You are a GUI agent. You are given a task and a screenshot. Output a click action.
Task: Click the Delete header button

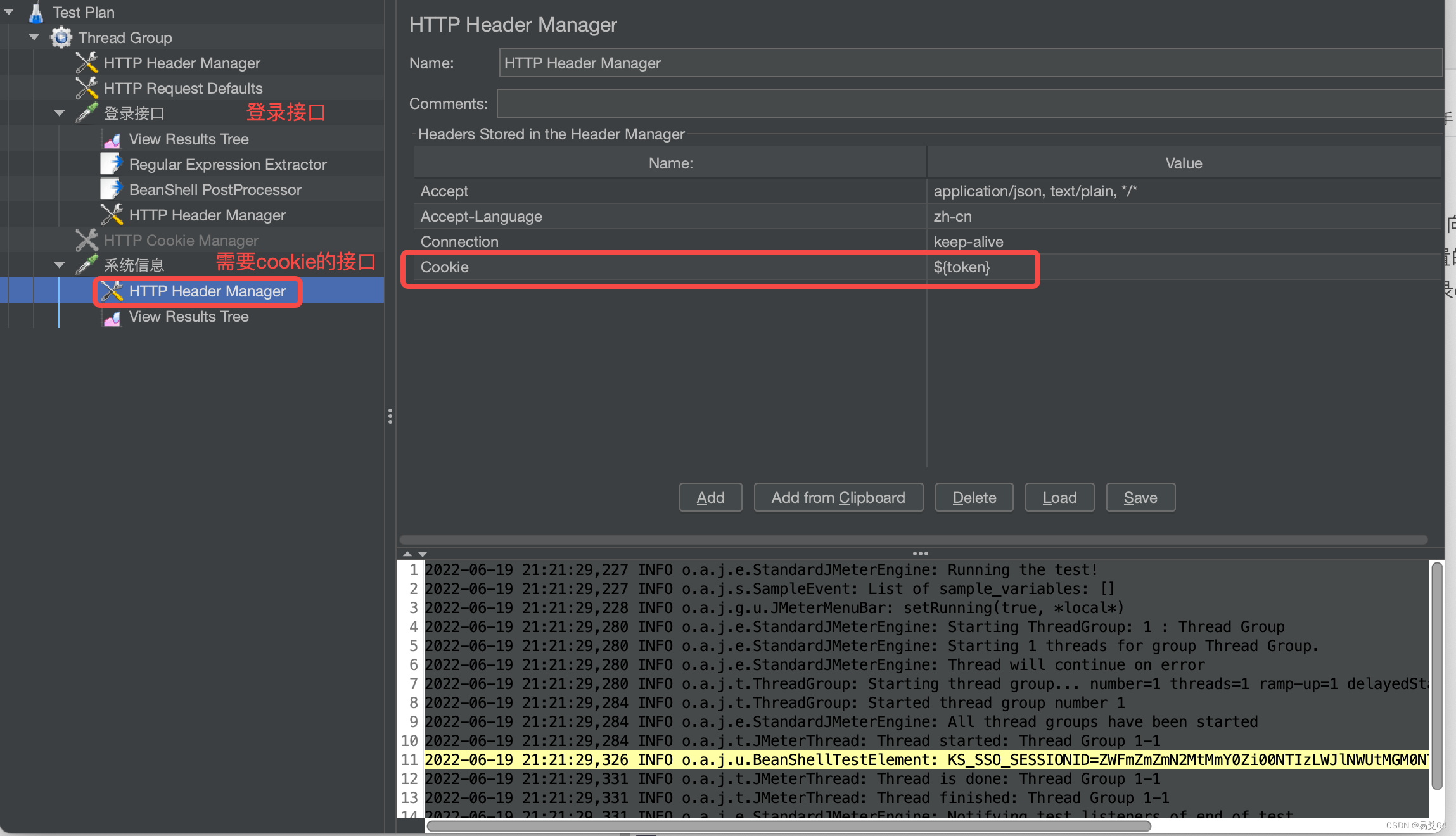click(x=974, y=498)
